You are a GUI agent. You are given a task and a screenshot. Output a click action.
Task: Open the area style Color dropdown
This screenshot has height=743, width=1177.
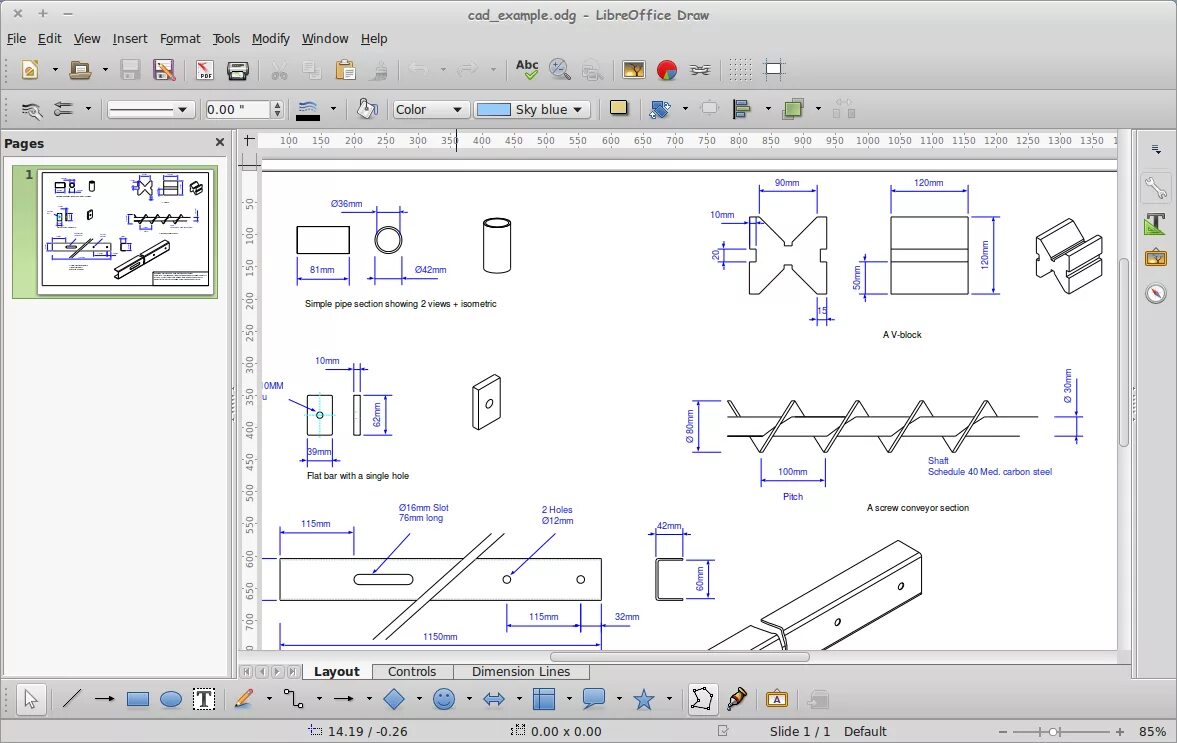click(432, 110)
